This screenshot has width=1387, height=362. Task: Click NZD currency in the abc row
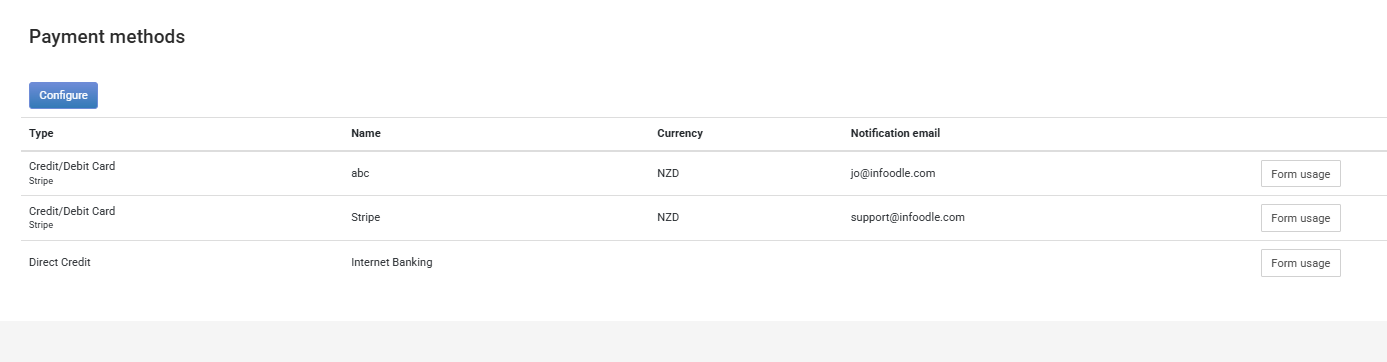click(x=668, y=173)
